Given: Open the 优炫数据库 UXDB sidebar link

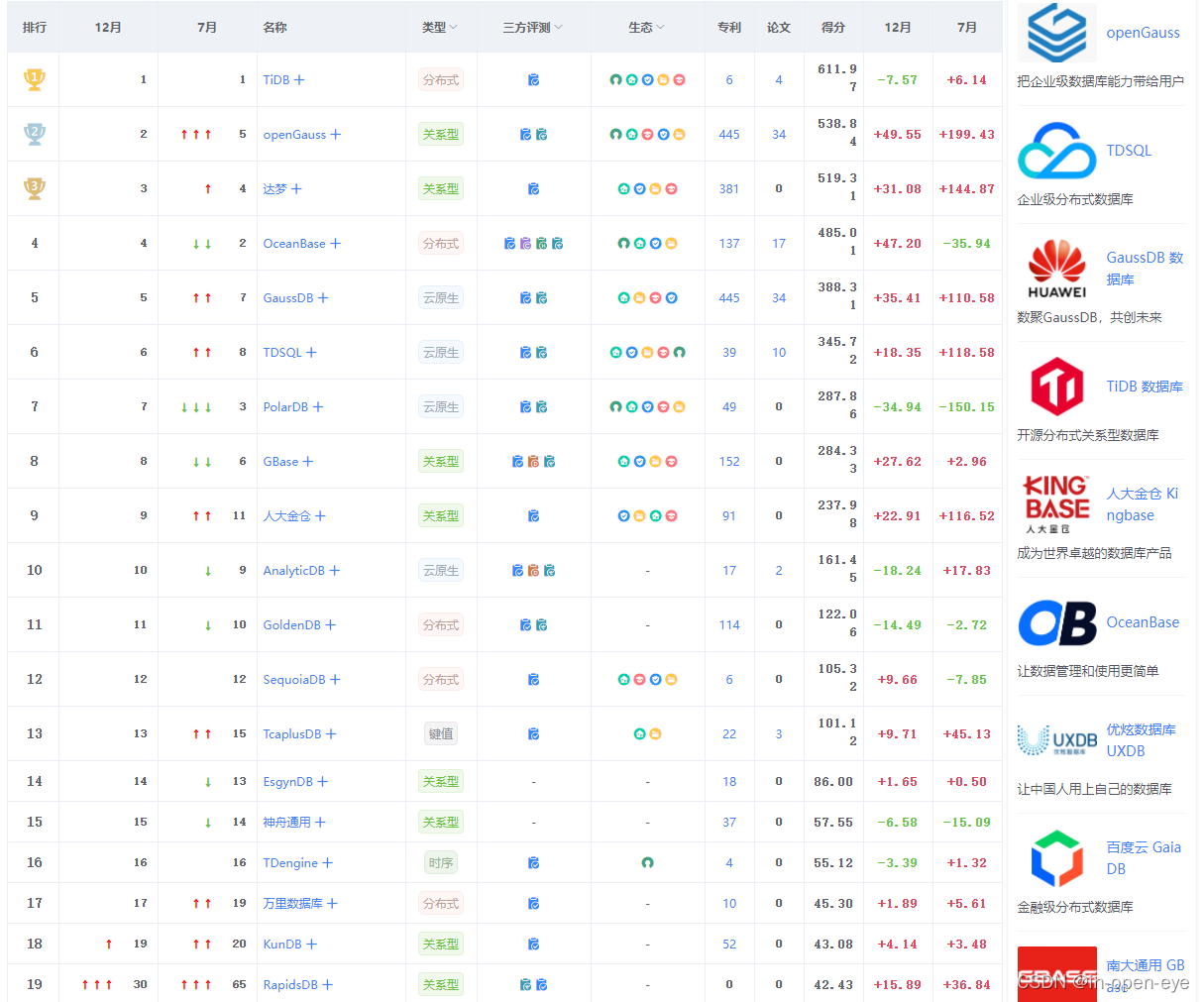Looking at the screenshot, I should pos(1141,740).
